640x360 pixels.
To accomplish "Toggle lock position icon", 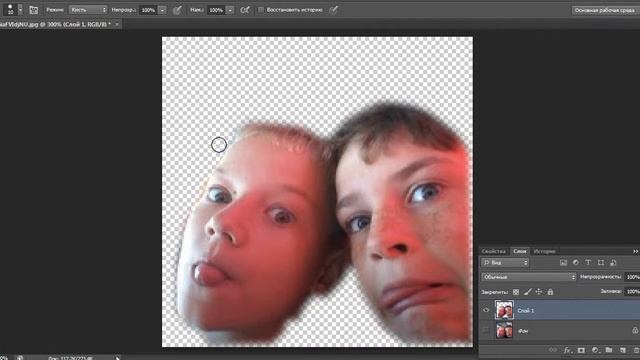I will pyautogui.click(x=539, y=291).
